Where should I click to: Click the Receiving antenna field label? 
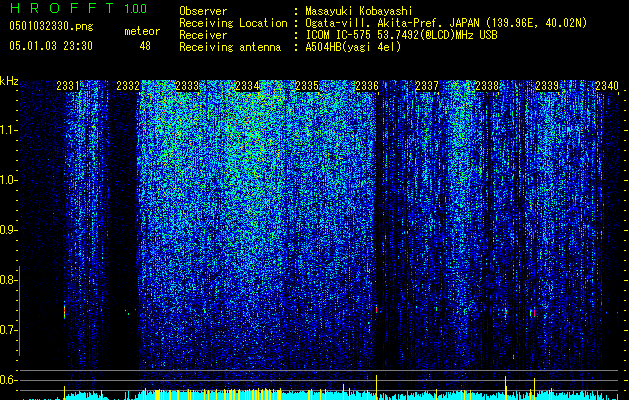(230, 47)
